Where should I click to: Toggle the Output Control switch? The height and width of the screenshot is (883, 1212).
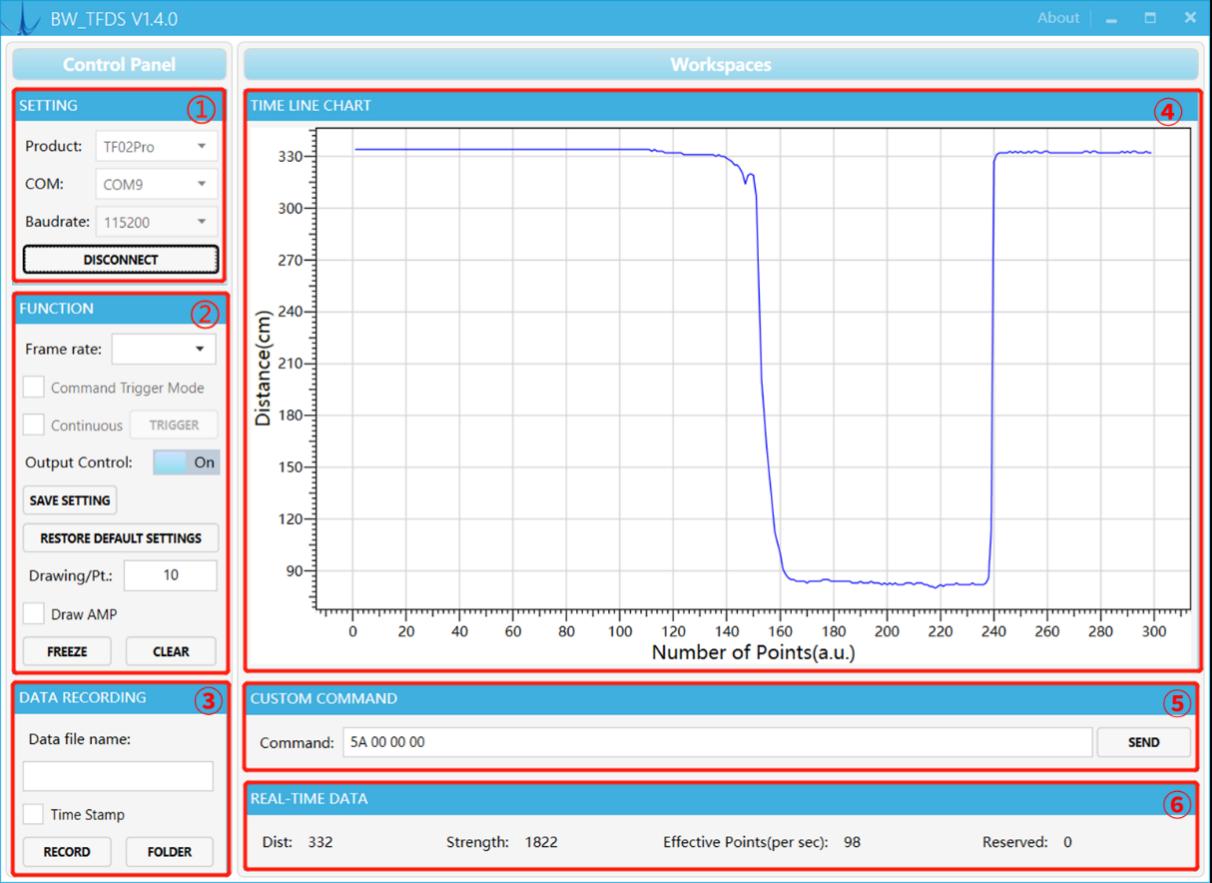(x=185, y=463)
